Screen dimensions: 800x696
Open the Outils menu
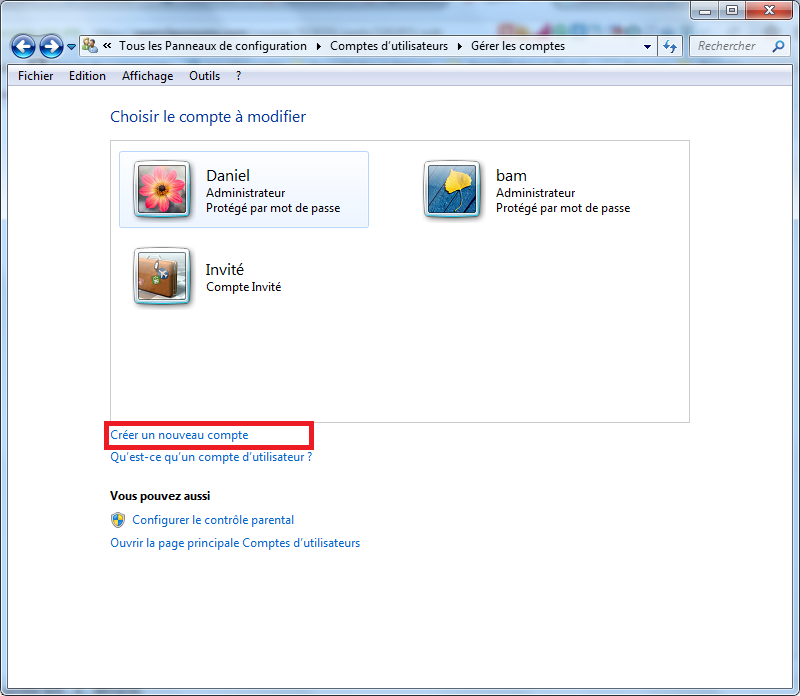[205, 76]
